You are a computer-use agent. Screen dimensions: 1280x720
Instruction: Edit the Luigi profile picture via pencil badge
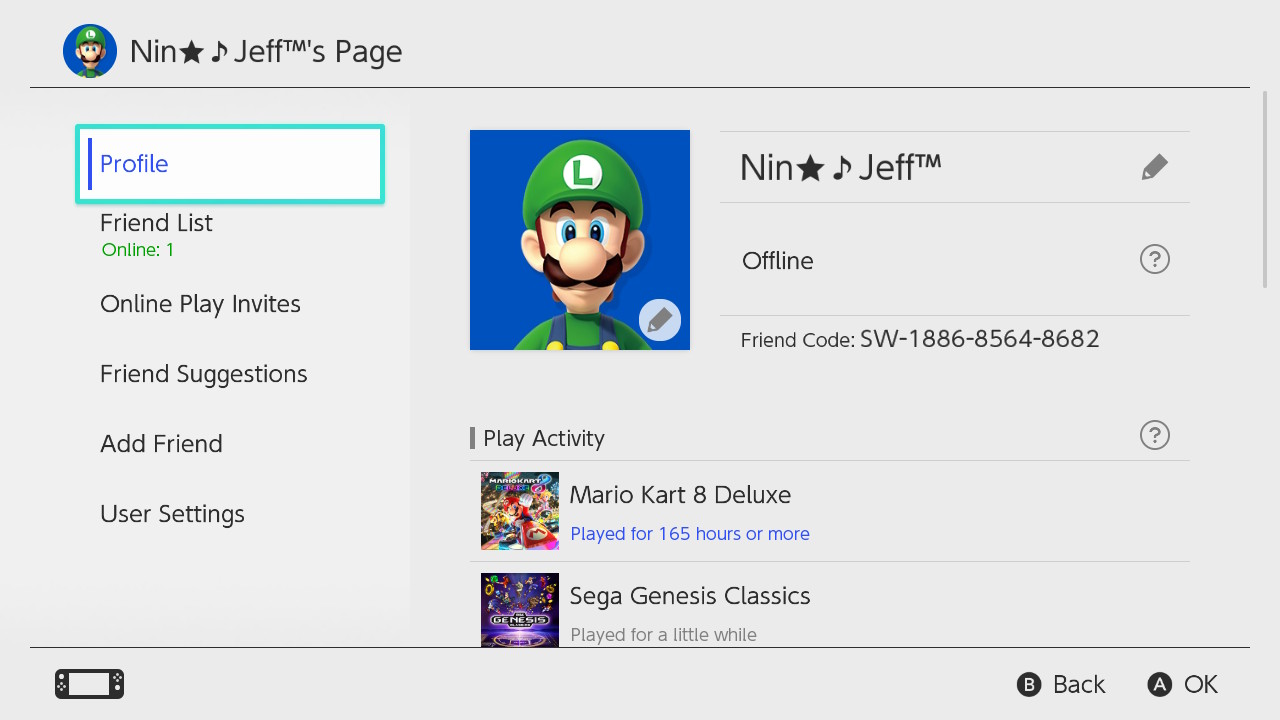(x=659, y=320)
